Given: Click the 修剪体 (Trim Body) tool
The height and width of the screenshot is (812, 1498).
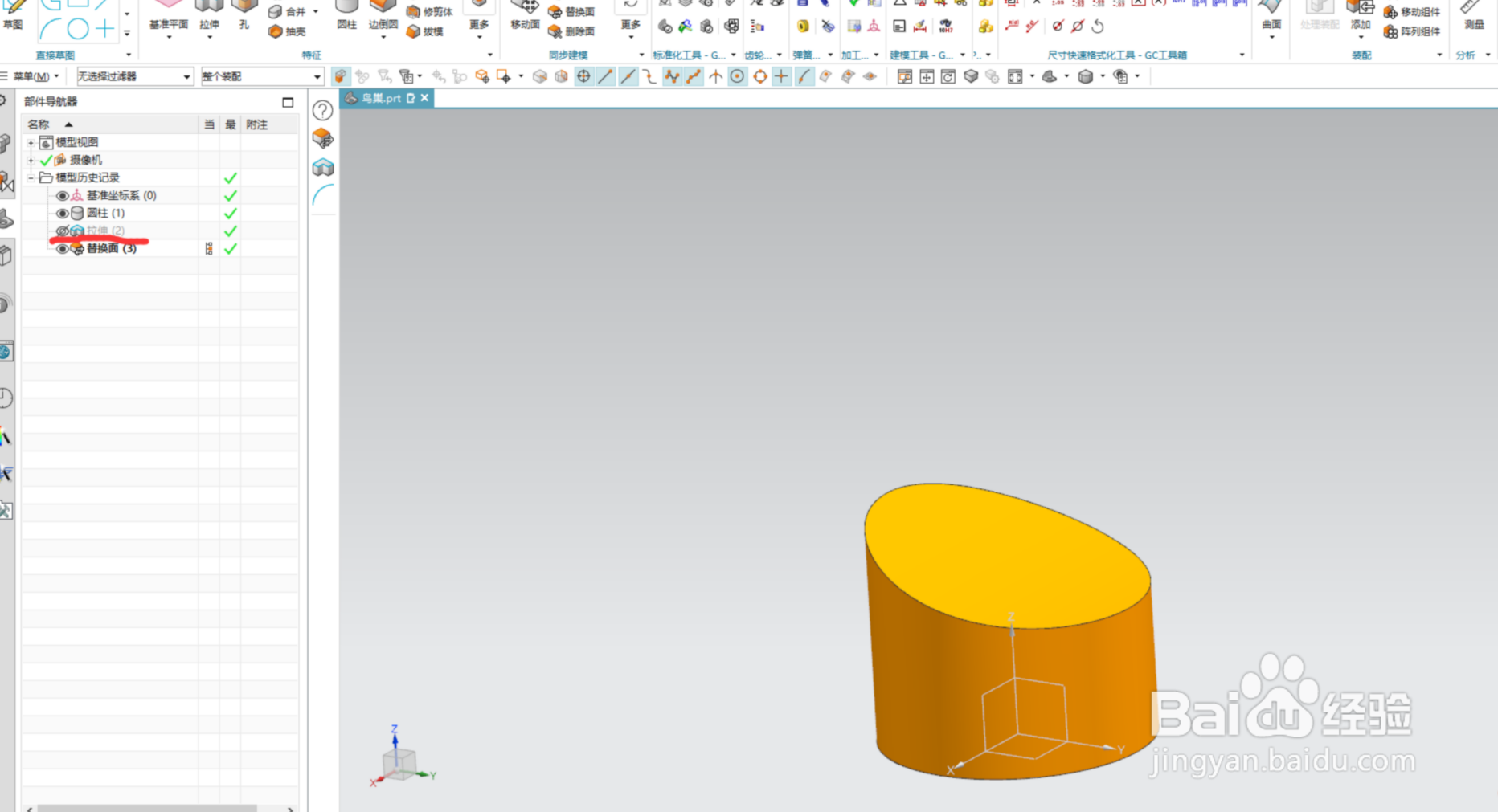Looking at the screenshot, I should (430, 11).
